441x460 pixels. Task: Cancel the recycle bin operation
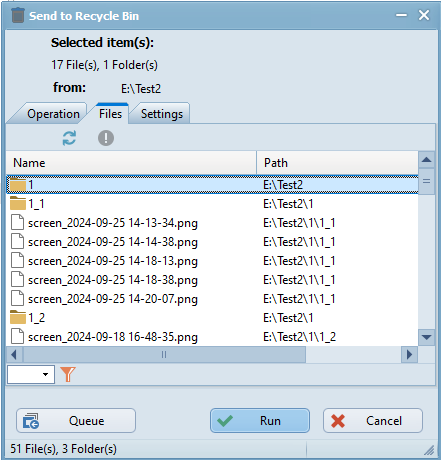tap(373, 421)
